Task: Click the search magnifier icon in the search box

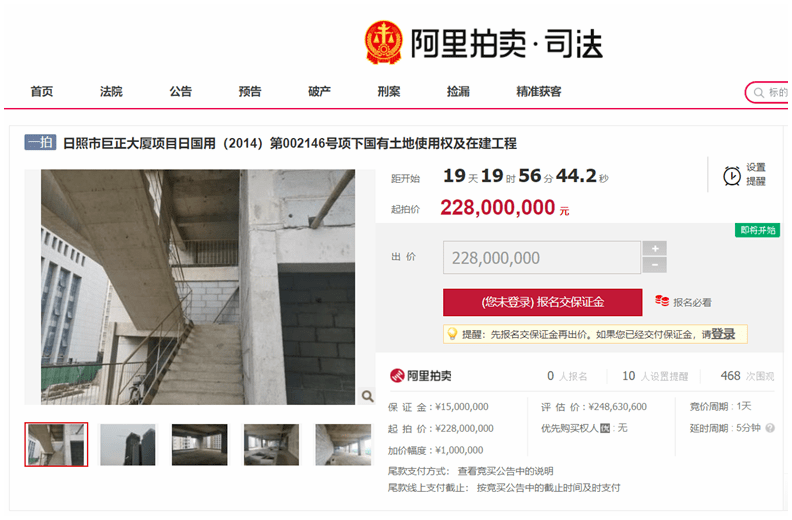Action: 758,92
